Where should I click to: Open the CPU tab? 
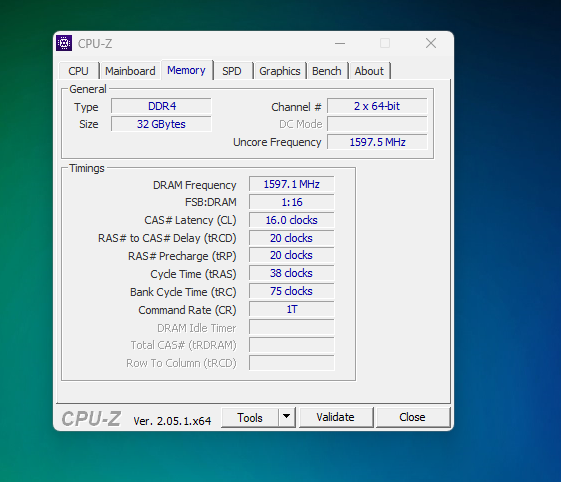(x=78, y=71)
